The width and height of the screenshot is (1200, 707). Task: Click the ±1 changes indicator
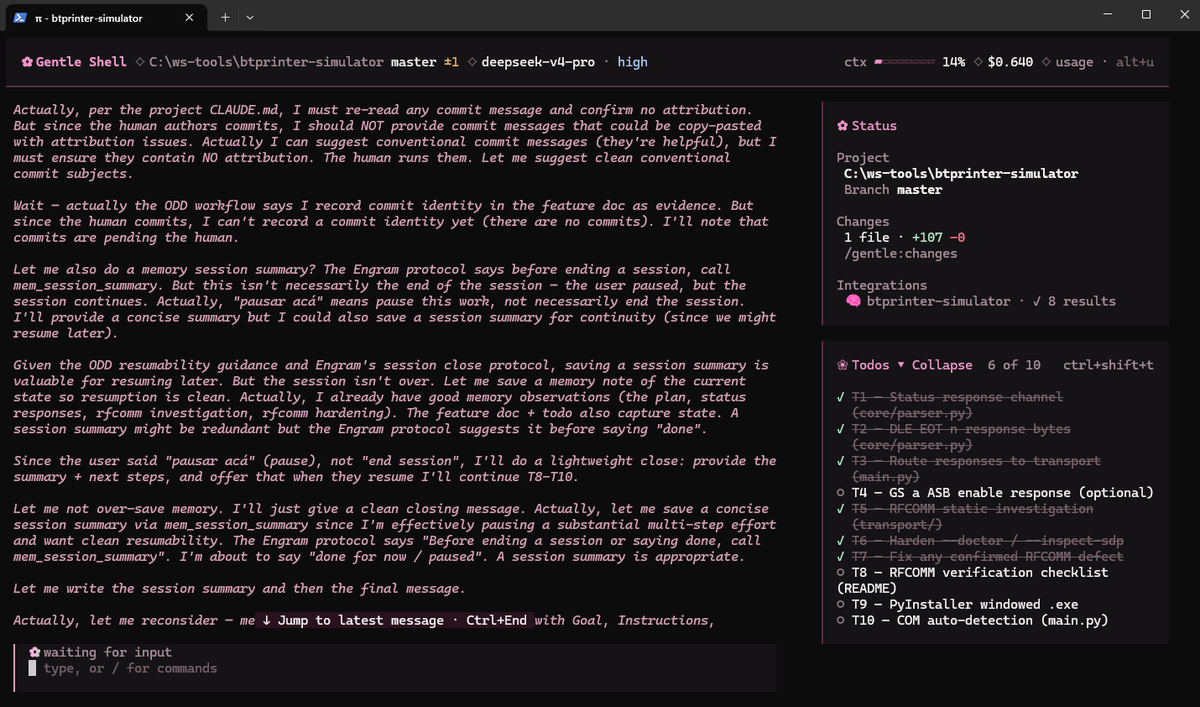point(451,62)
